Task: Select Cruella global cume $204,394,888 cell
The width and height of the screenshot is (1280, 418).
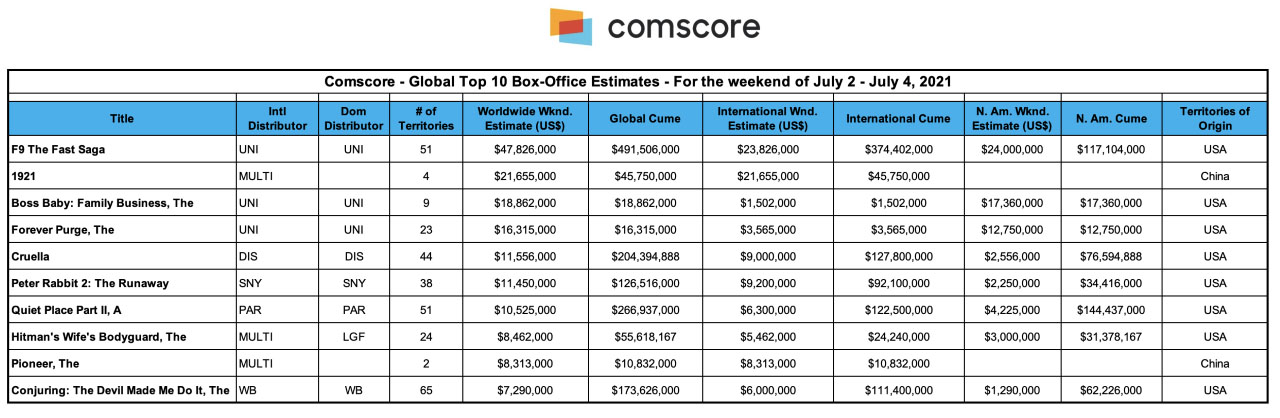Action: [x=645, y=257]
